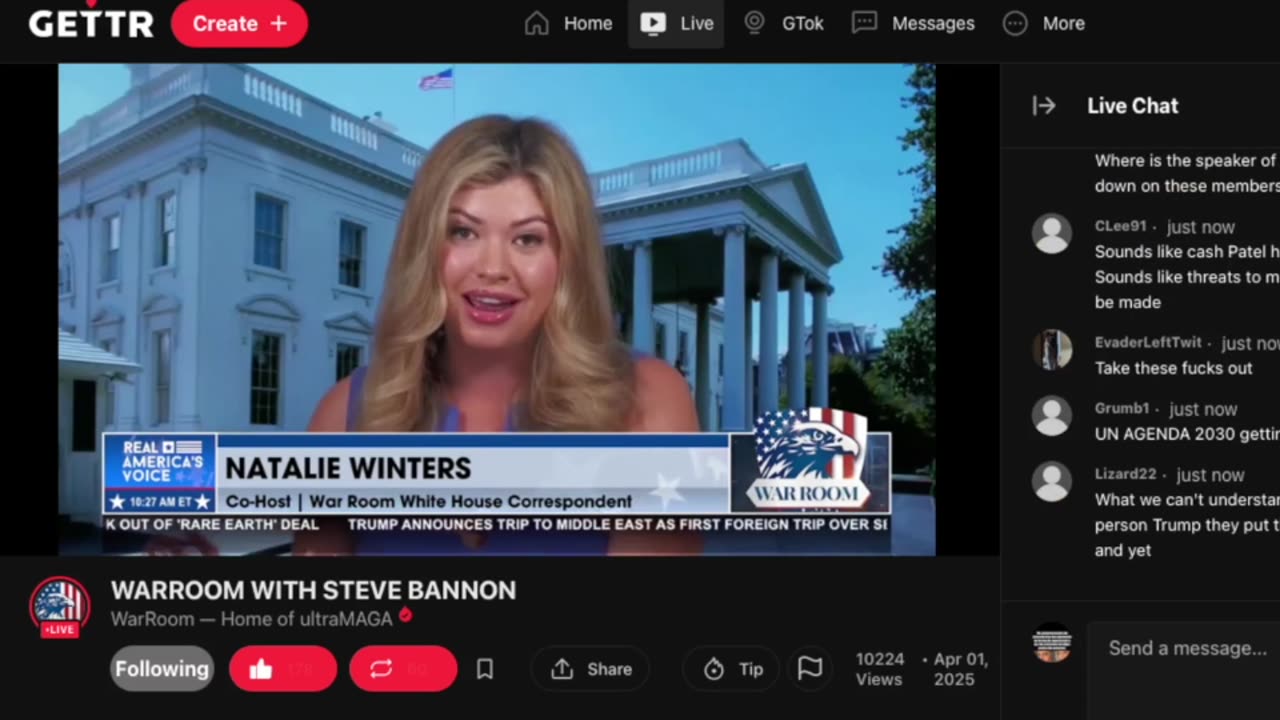Click the 'Take these fucks out' chat message
This screenshot has width=1280, height=720.
click(x=1174, y=368)
